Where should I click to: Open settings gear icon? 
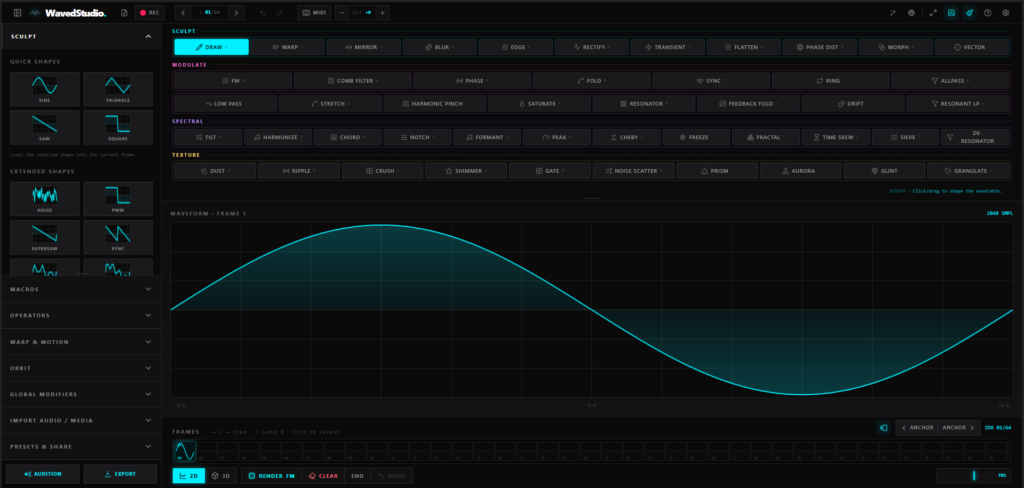click(x=1006, y=12)
